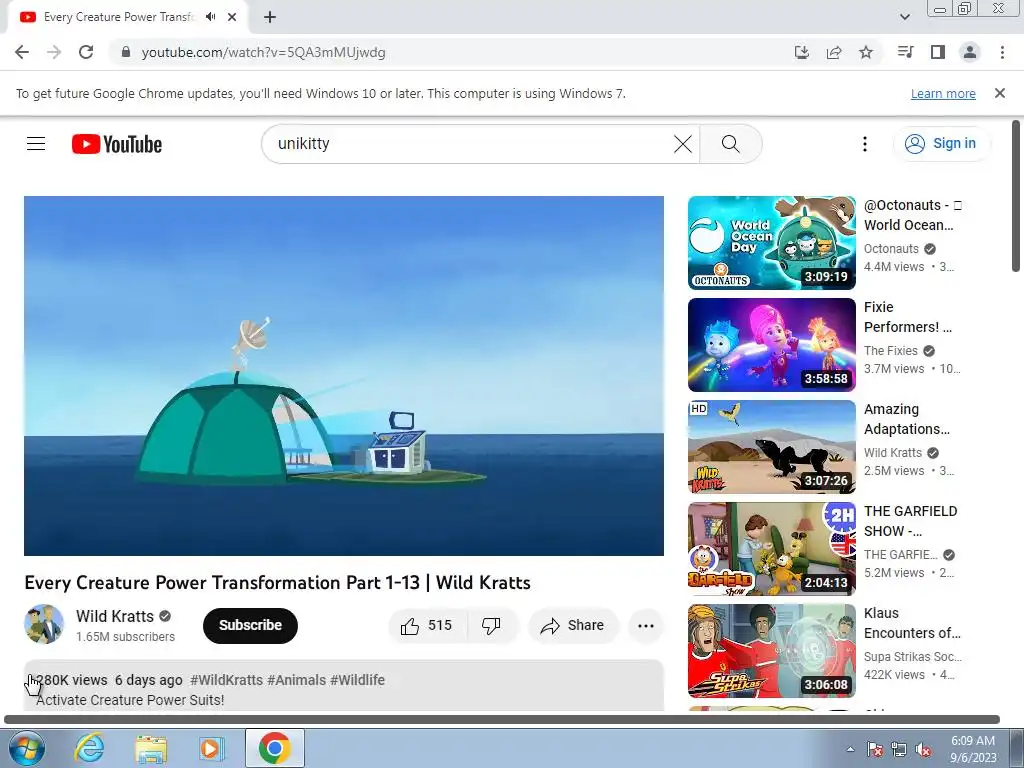Image resolution: width=1024 pixels, height=768 pixels.
Task: Open the Klaus Encounters video thumbnail
Action: 772,650
